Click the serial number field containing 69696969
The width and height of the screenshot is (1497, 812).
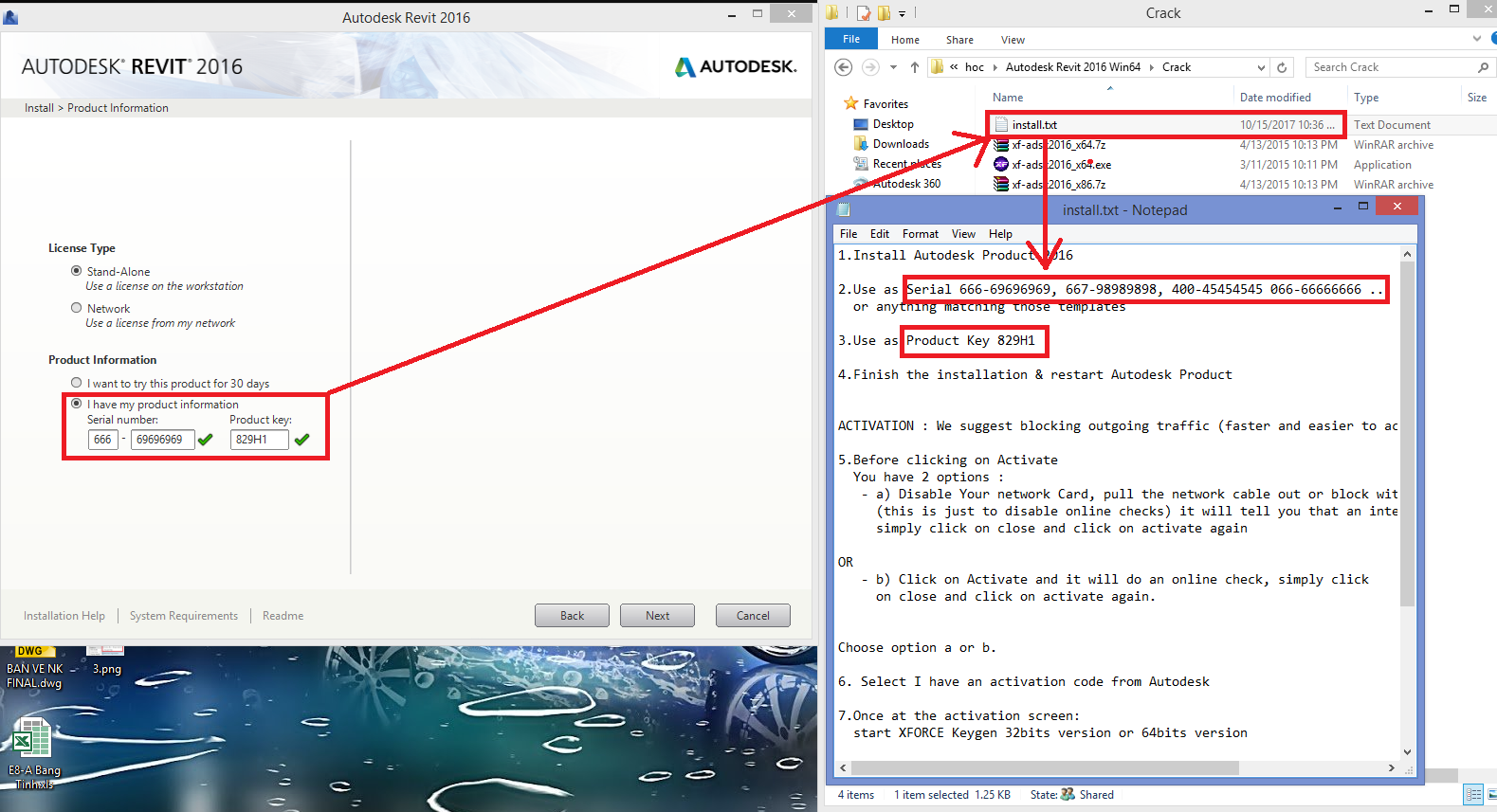[x=163, y=440]
